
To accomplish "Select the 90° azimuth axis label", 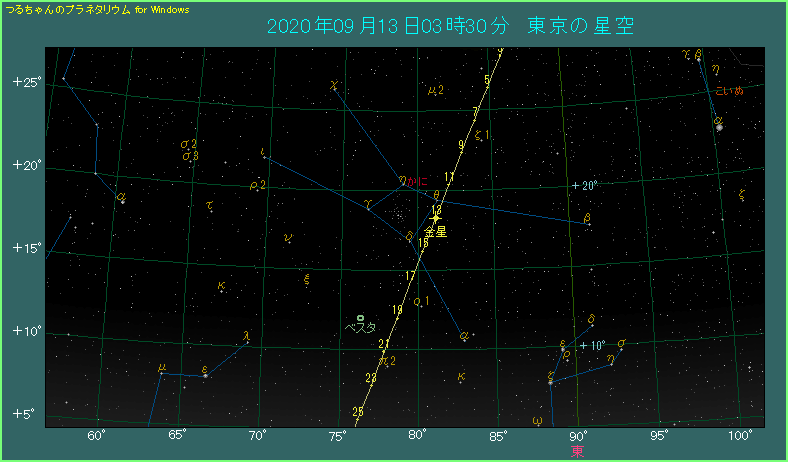I will [x=578, y=435].
